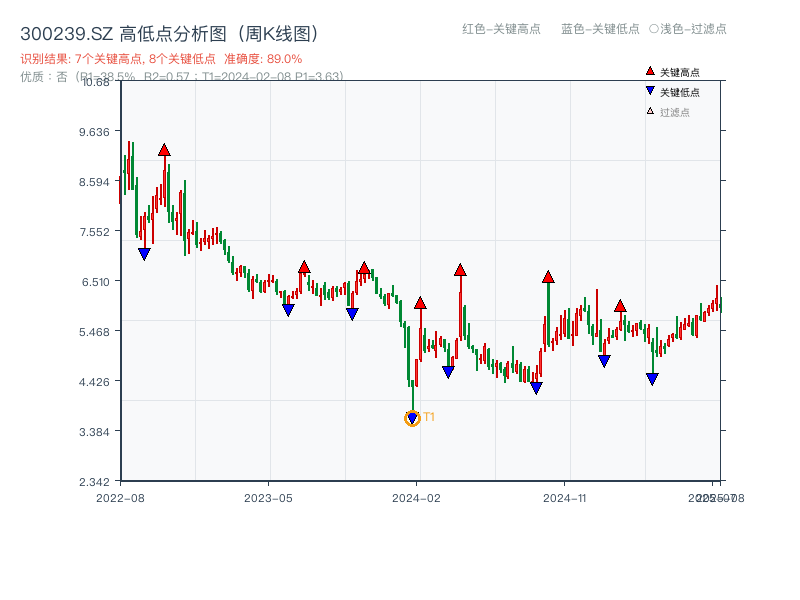The width and height of the screenshot is (800, 600).
Task: Select the highest red key-high marker near 9.2
Action: pyautogui.click(x=164, y=151)
